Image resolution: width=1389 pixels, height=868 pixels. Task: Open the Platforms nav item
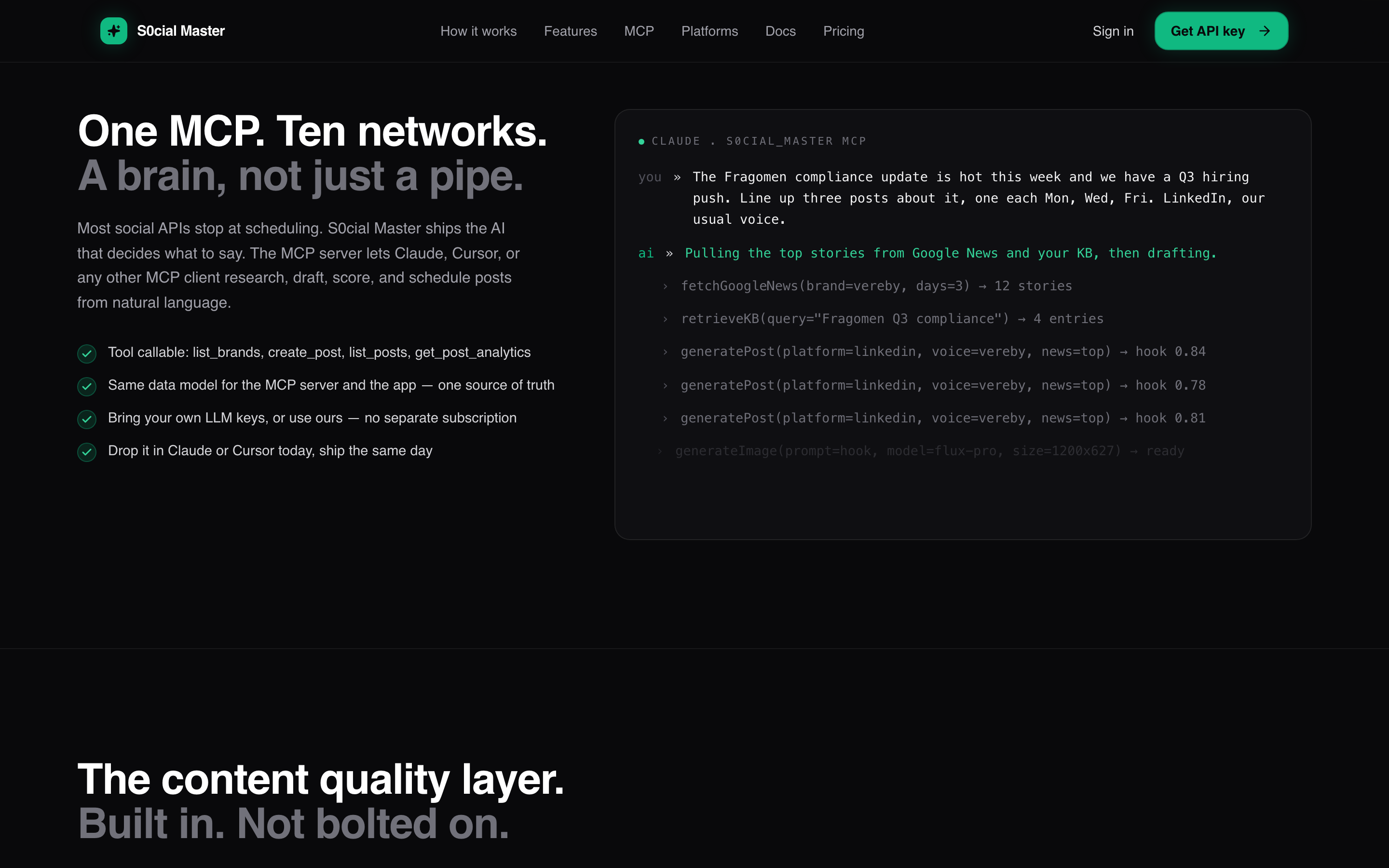pyautogui.click(x=709, y=31)
